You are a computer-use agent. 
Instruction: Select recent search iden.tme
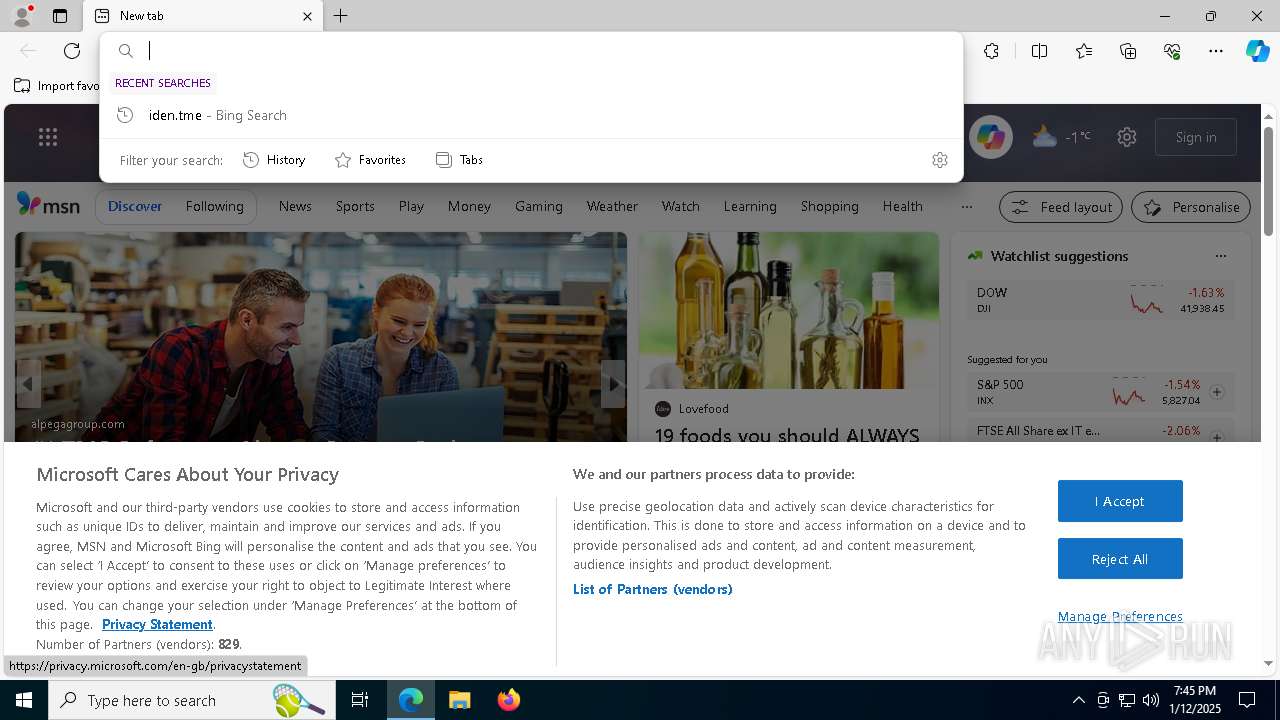tap(531, 115)
